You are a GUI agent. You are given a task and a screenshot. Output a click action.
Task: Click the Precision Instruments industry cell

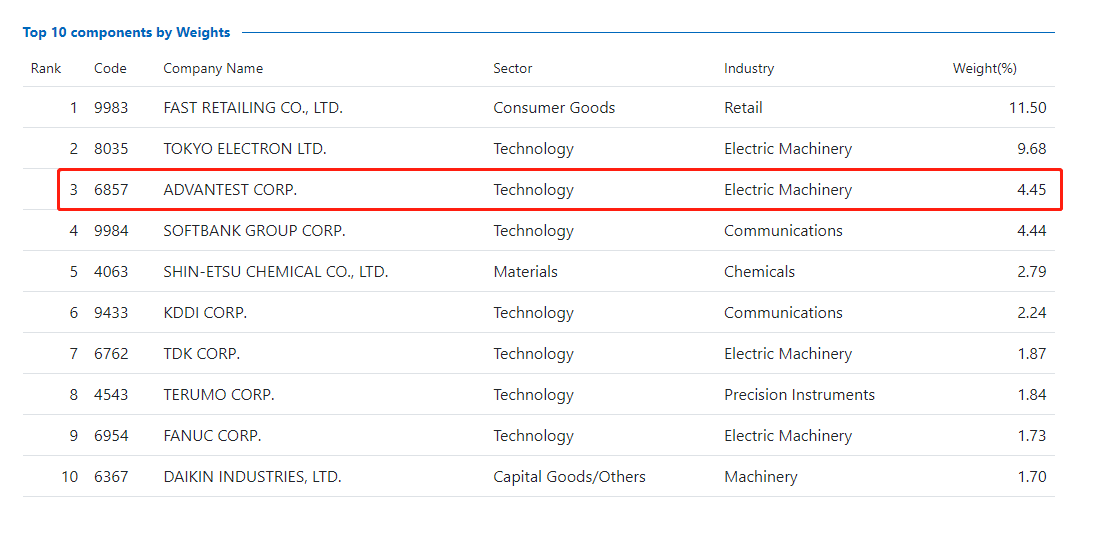point(799,395)
